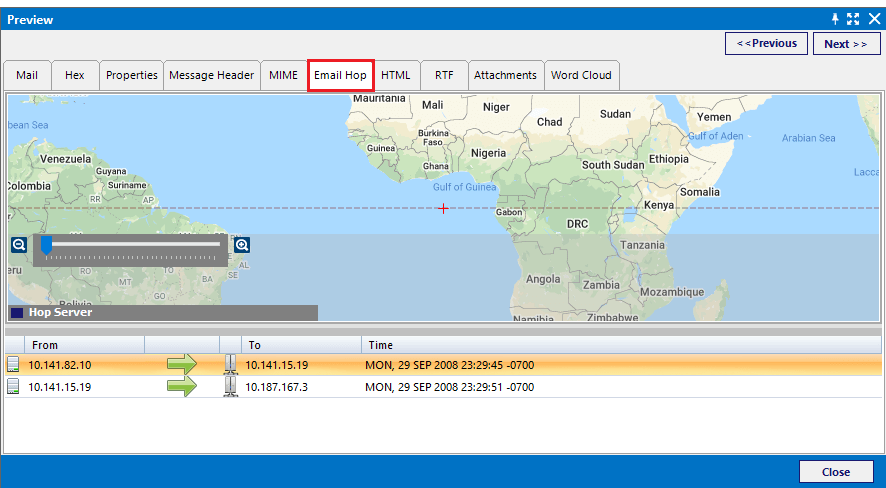
Task: Switch to the Hex tab
Action: click(75, 75)
